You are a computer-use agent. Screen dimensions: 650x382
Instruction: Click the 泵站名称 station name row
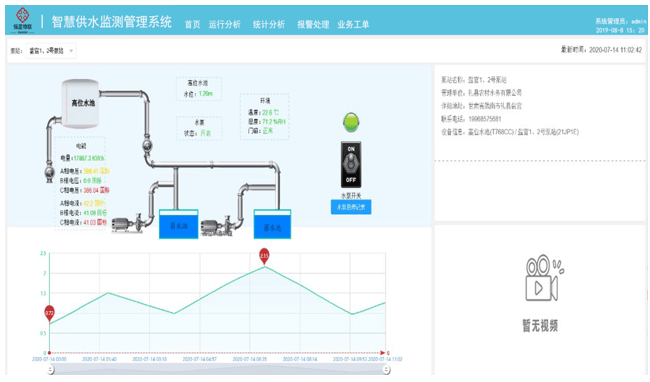474,80
